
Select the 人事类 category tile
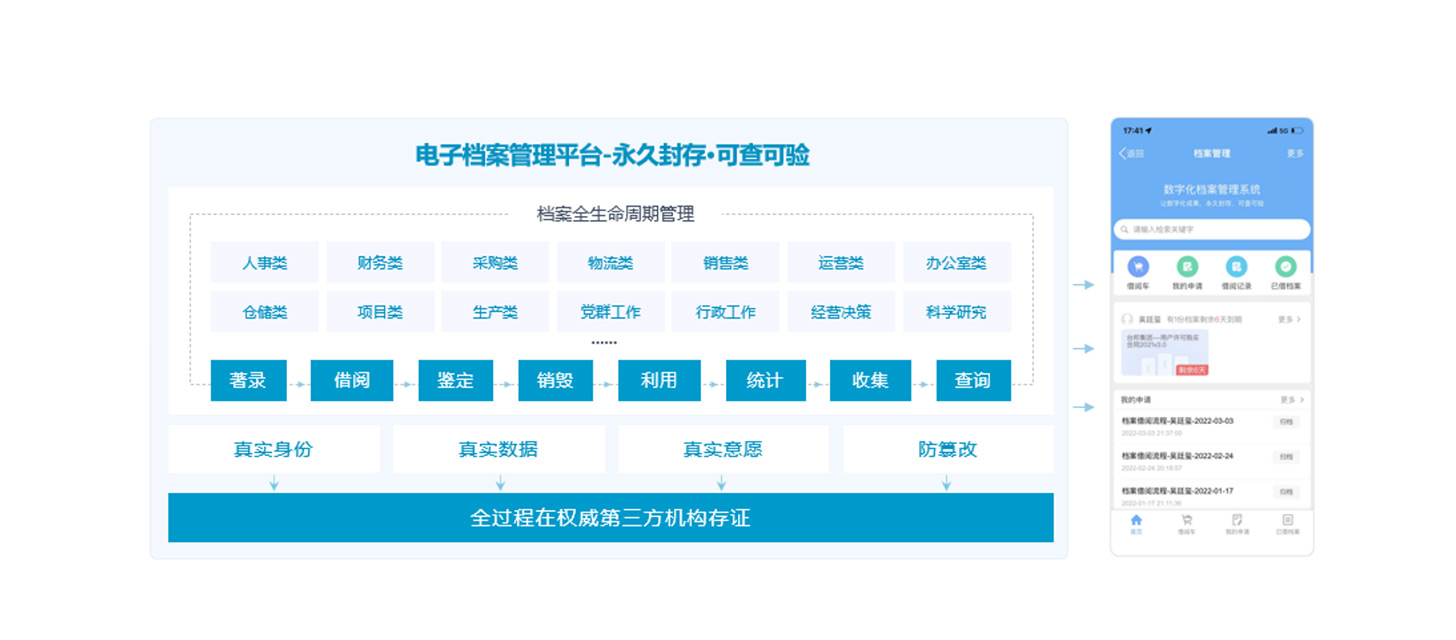click(x=264, y=263)
